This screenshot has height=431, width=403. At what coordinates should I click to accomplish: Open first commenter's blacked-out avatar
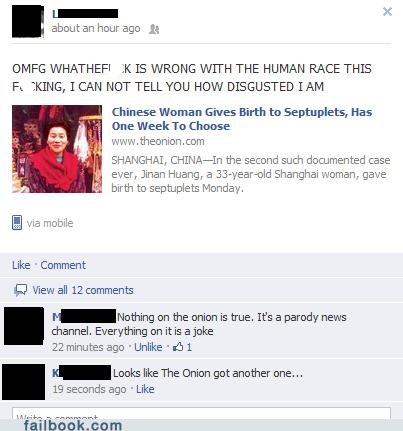point(24,326)
